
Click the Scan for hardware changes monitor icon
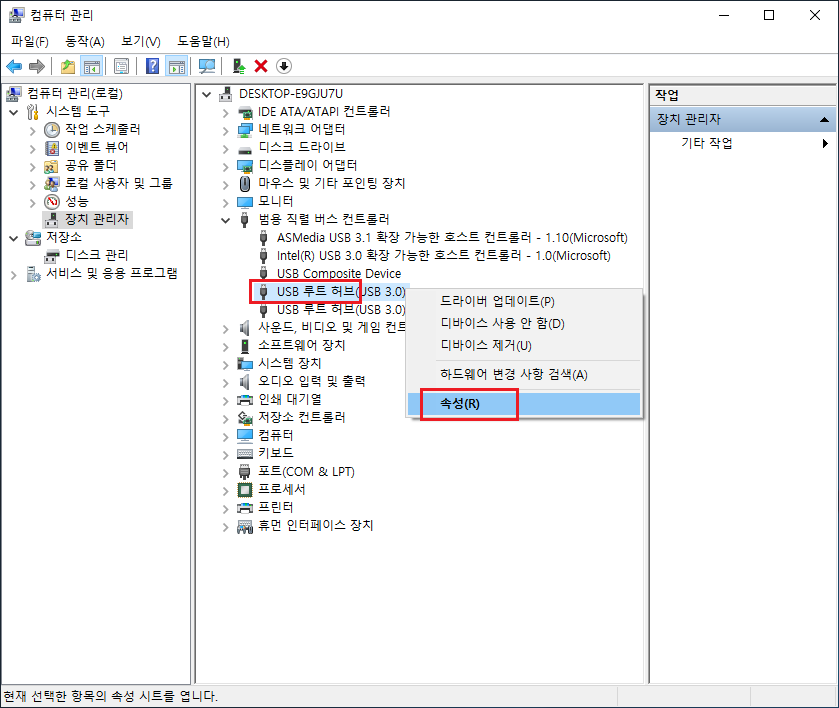(207, 66)
